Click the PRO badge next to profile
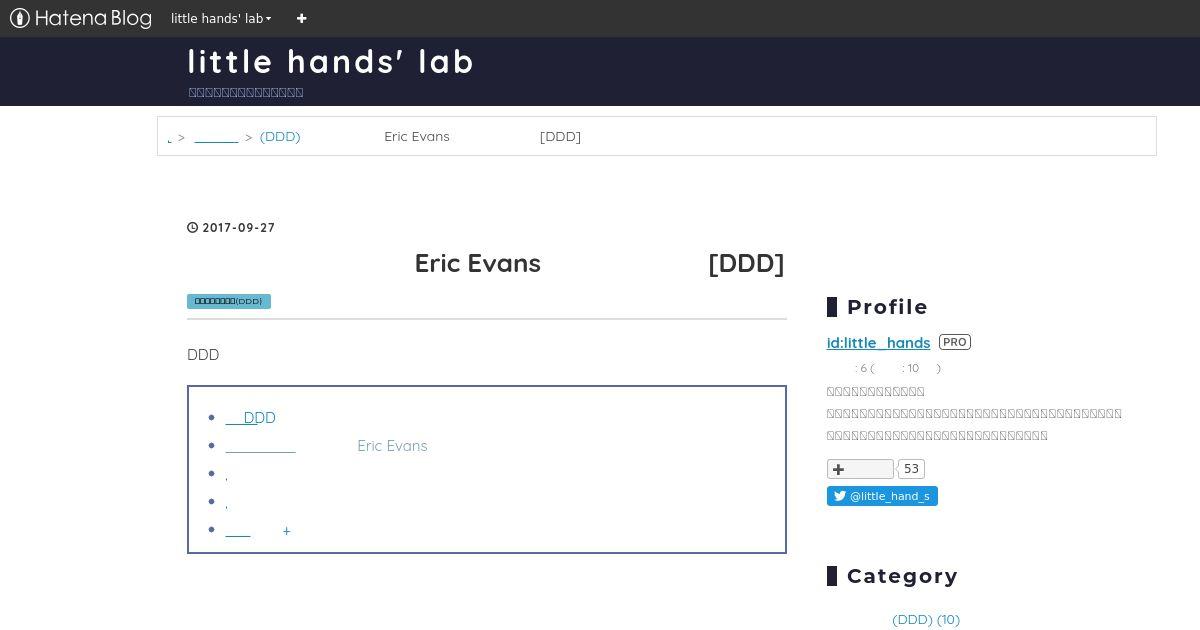Screen dimensions: 1200x630 click(x=955, y=342)
